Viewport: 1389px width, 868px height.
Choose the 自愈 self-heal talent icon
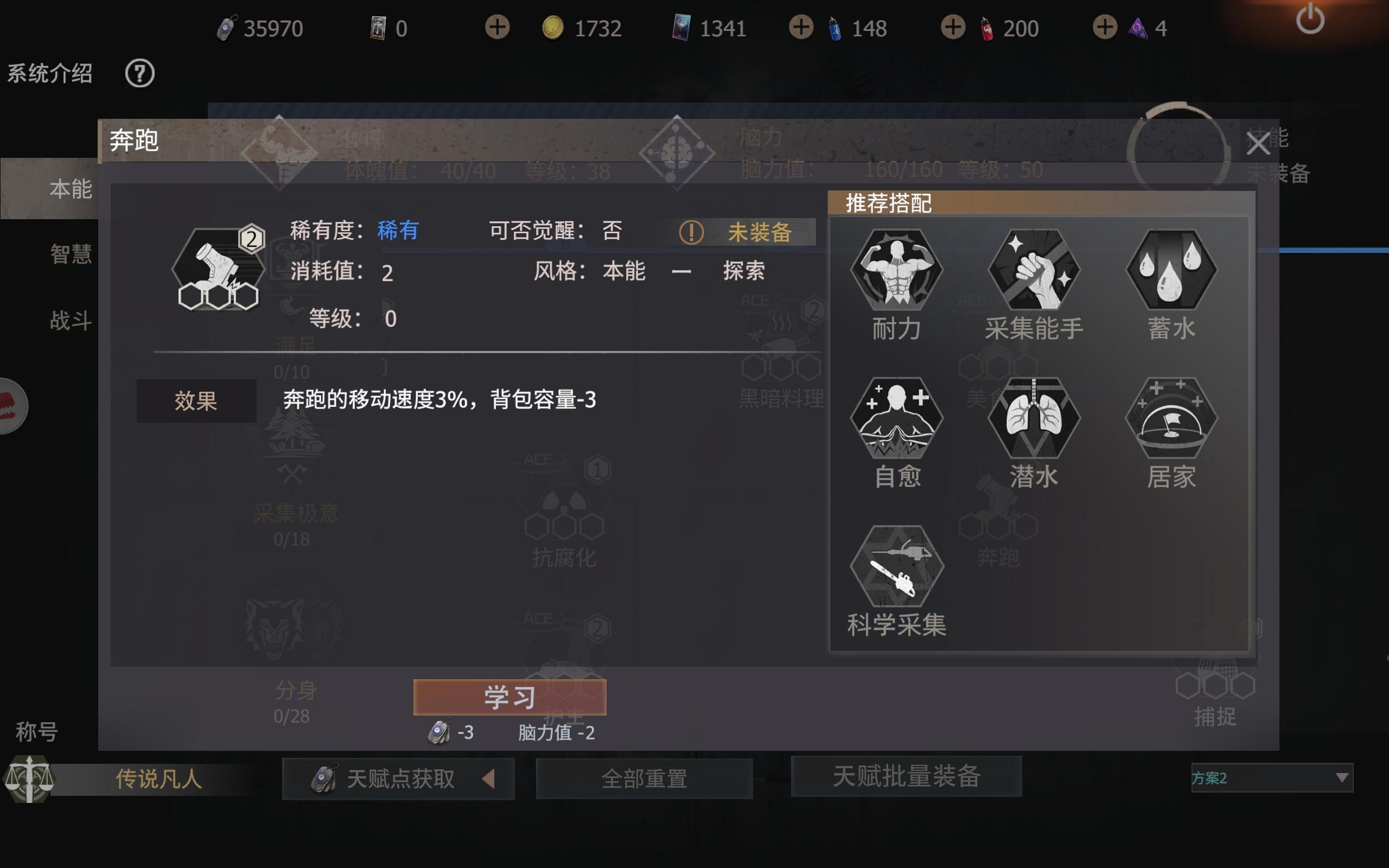[x=896, y=417]
